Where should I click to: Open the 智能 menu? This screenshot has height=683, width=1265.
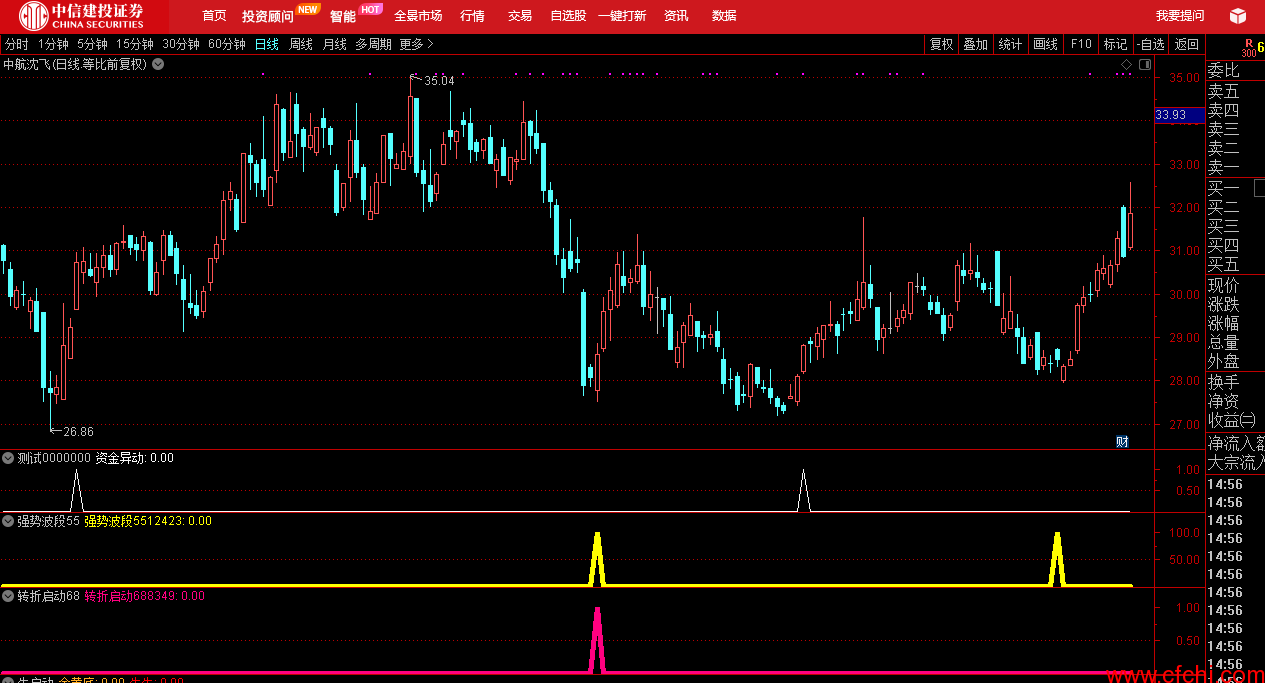tap(343, 16)
